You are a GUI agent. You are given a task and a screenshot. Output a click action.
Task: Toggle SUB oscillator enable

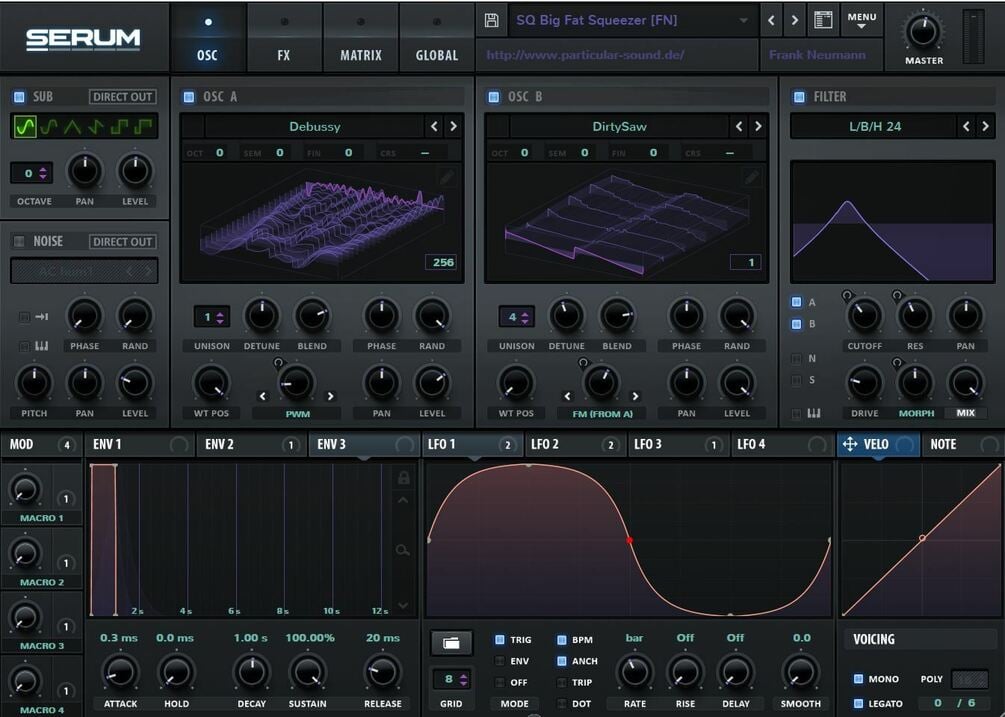(x=19, y=97)
